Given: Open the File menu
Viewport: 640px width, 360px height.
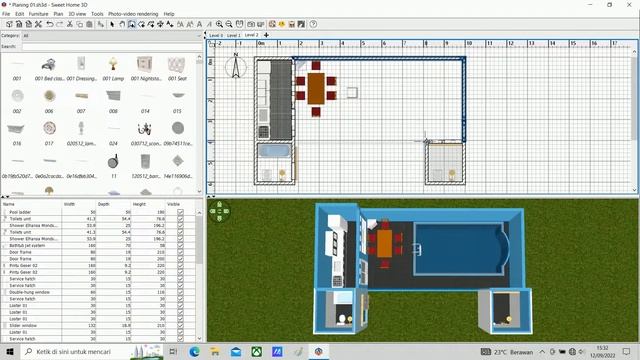Looking at the screenshot, I should coord(6,14).
